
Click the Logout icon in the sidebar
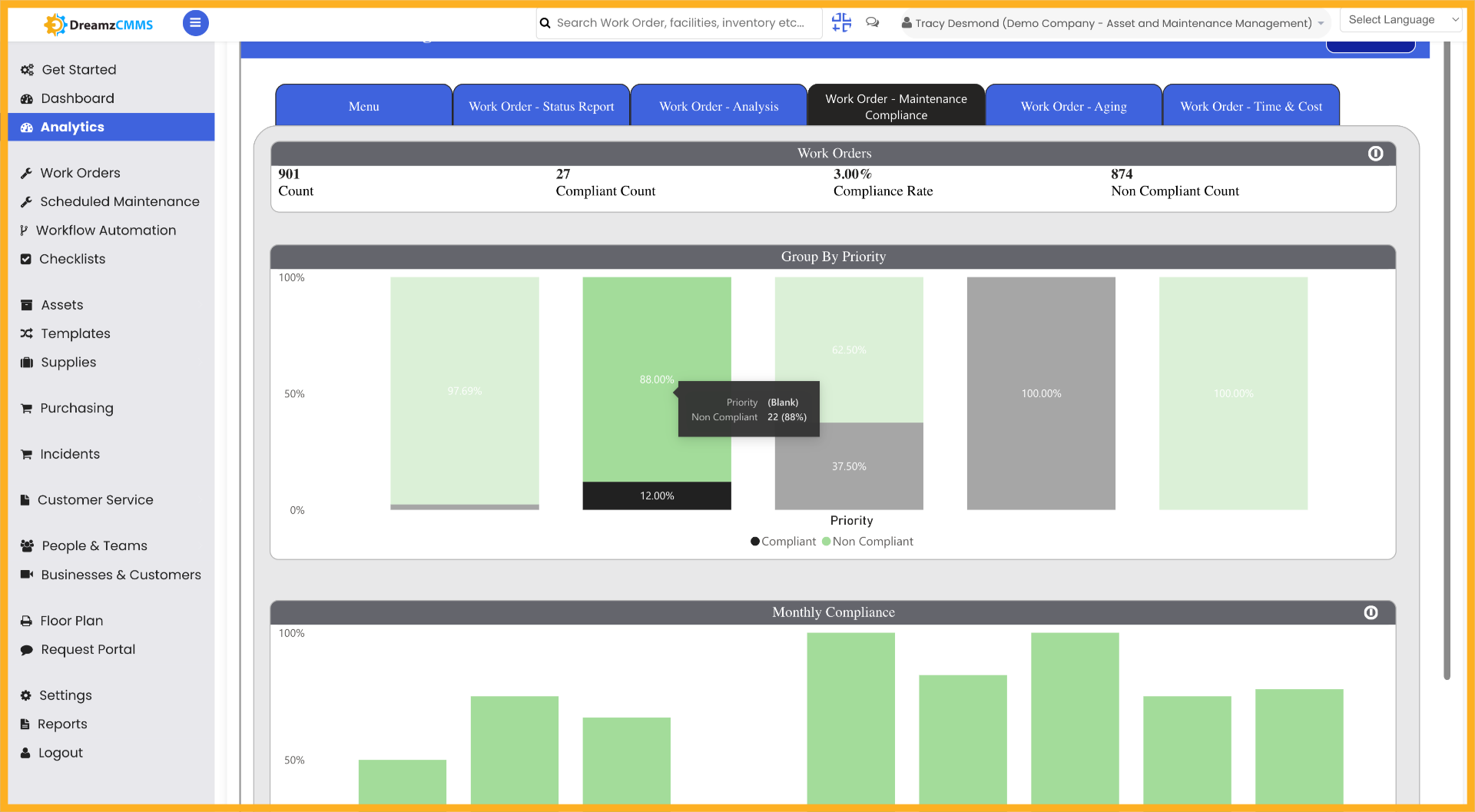click(x=25, y=753)
